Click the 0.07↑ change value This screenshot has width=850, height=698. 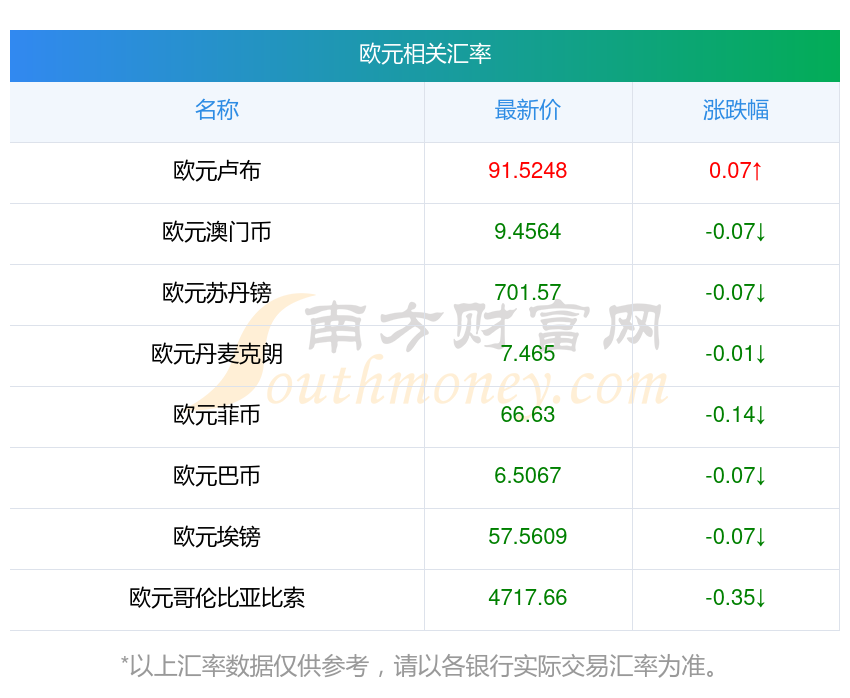(x=736, y=171)
